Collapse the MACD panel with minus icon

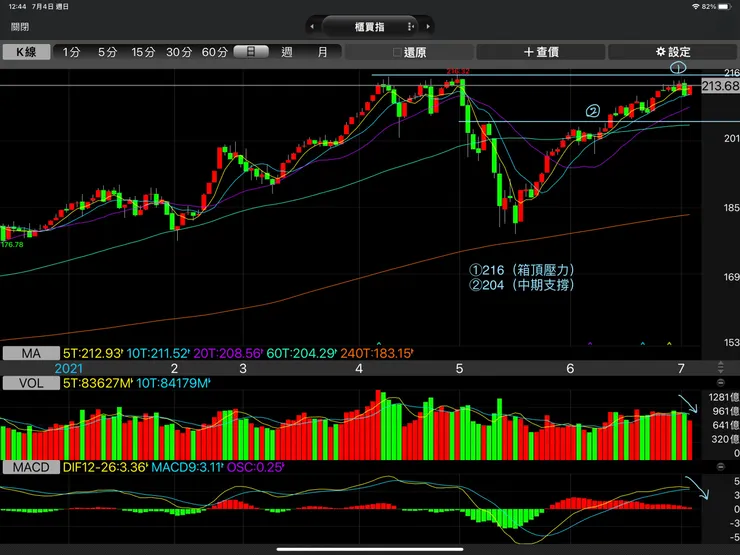click(x=721, y=467)
